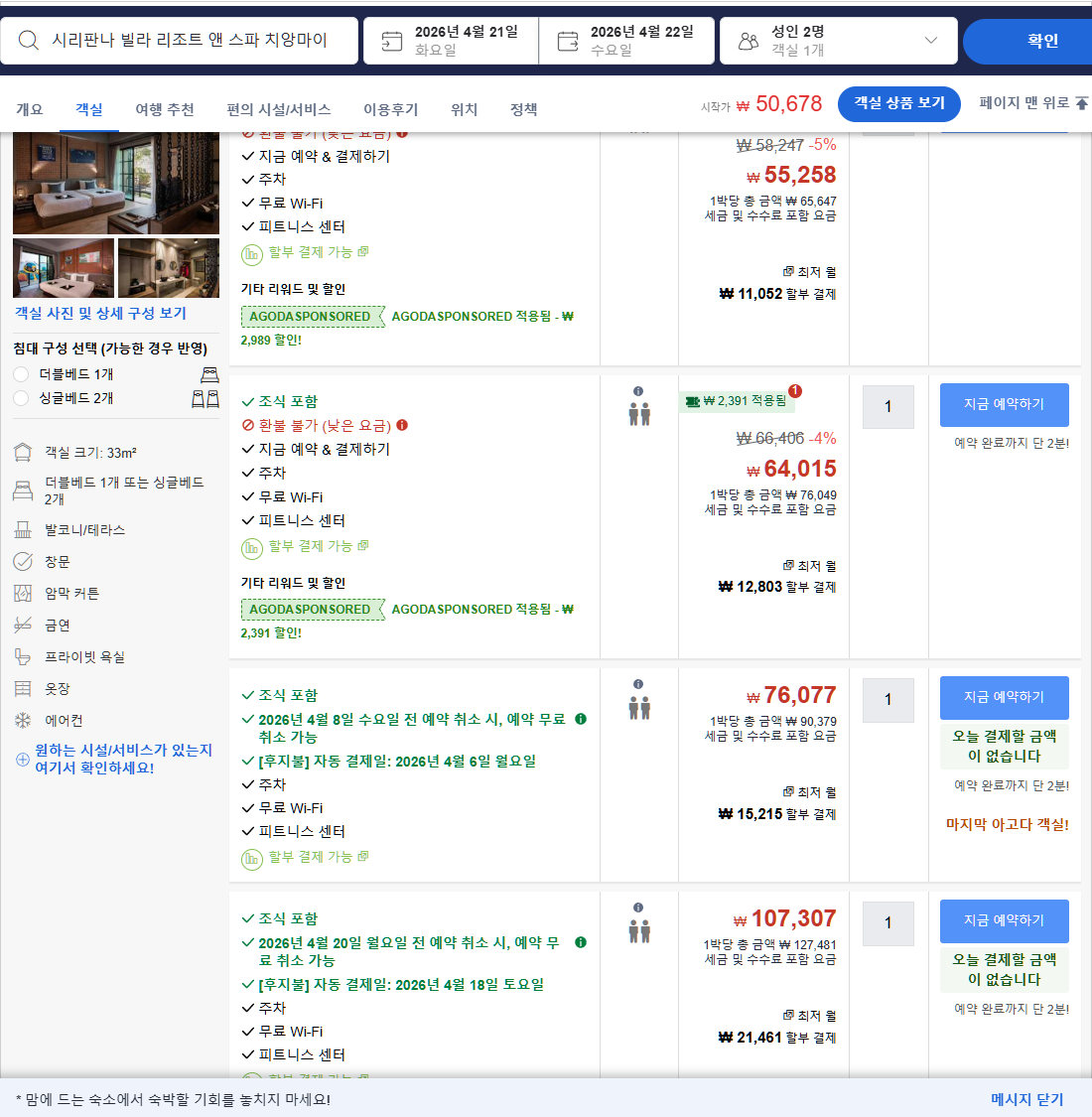Click the info icon next to 환불 불가
The image size is (1092, 1117).
click(x=401, y=425)
